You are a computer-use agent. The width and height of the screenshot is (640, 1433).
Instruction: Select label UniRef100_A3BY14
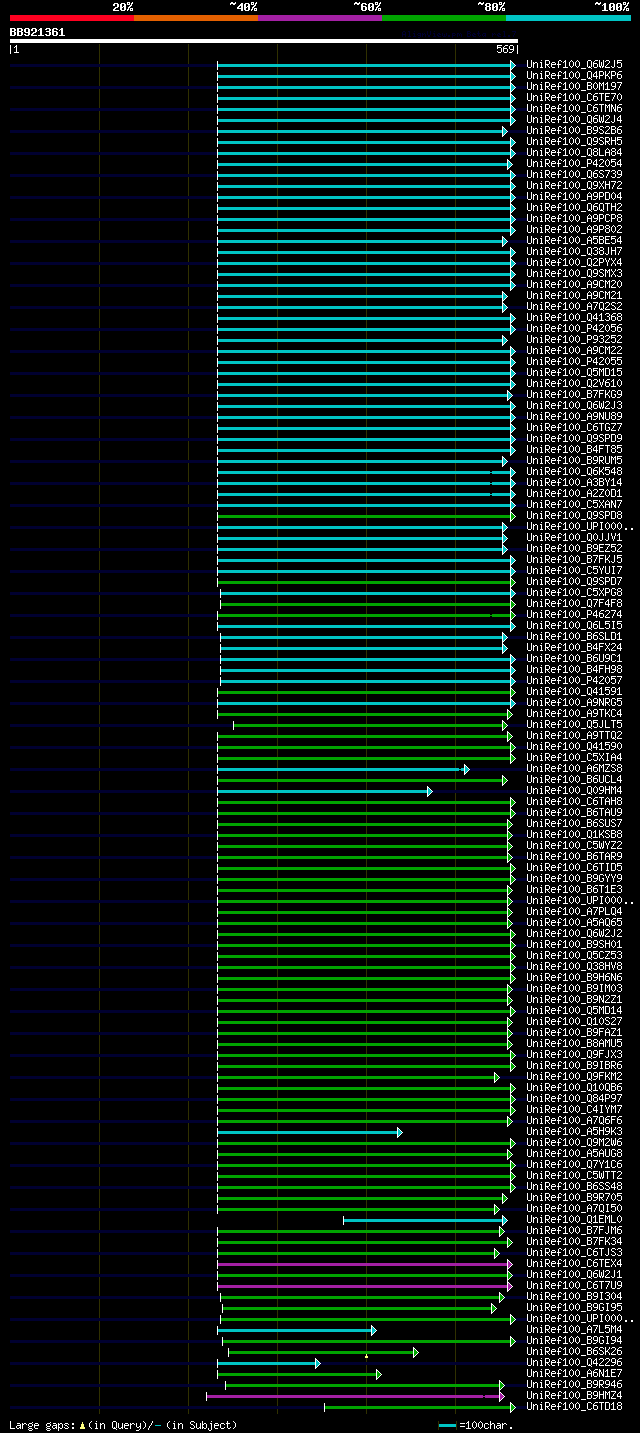(574, 482)
